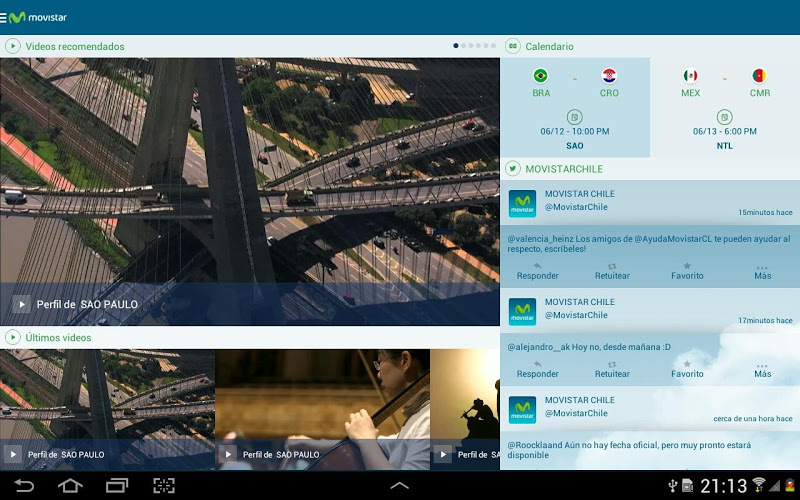This screenshot has height=500, width=800.
Task: Open Movistar avatar of one-hour-ago tweet
Action: point(522,410)
